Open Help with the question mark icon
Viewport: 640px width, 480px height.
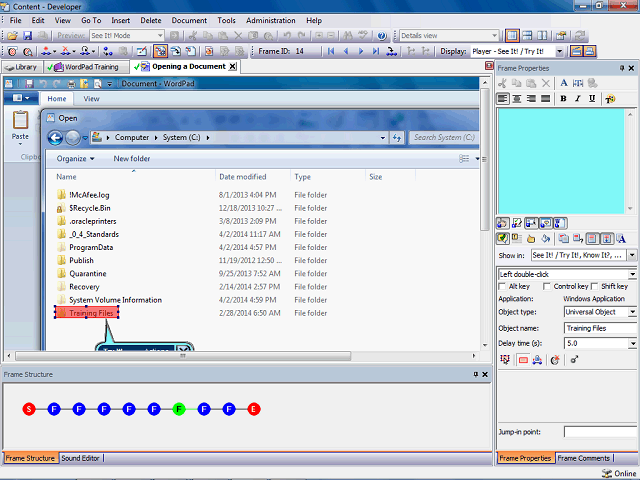382,36
